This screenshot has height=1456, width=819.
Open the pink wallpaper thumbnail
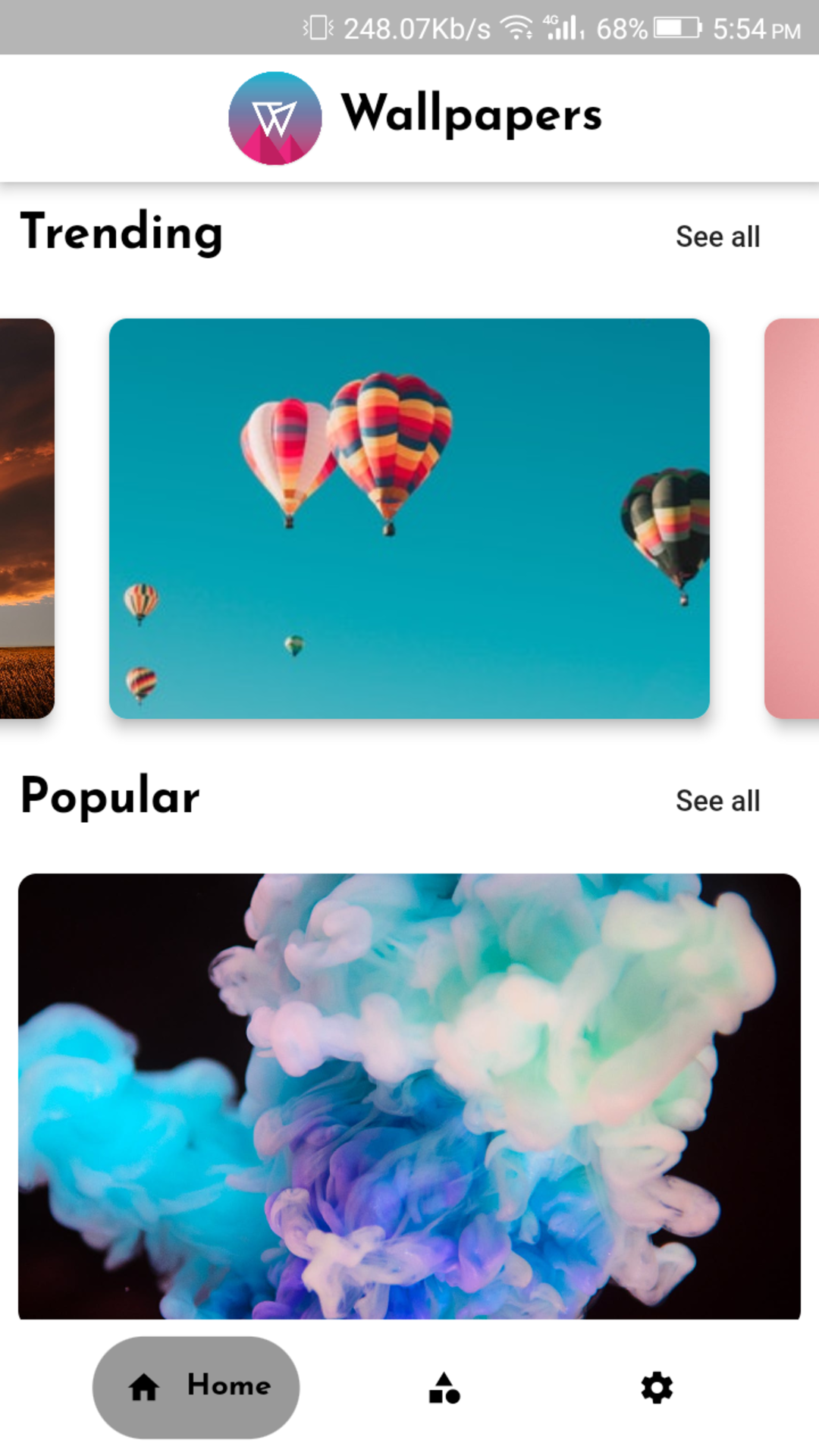792,519
